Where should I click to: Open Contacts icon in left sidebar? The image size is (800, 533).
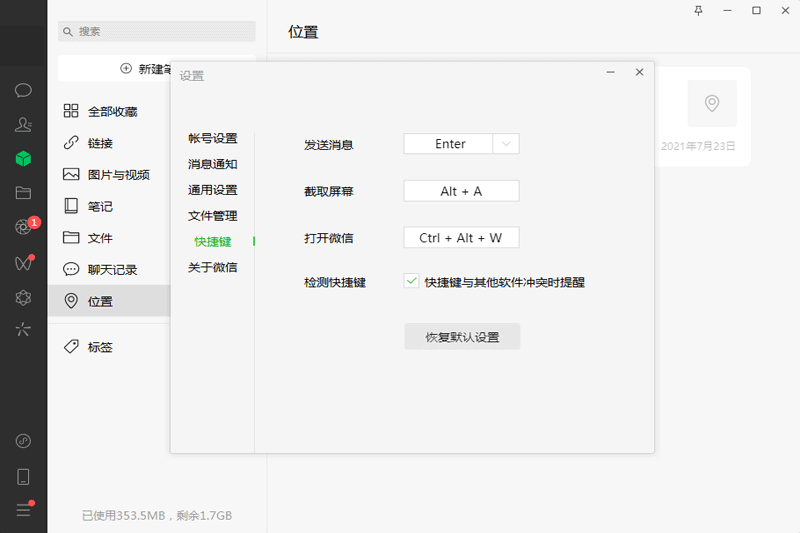click(23, 124)
